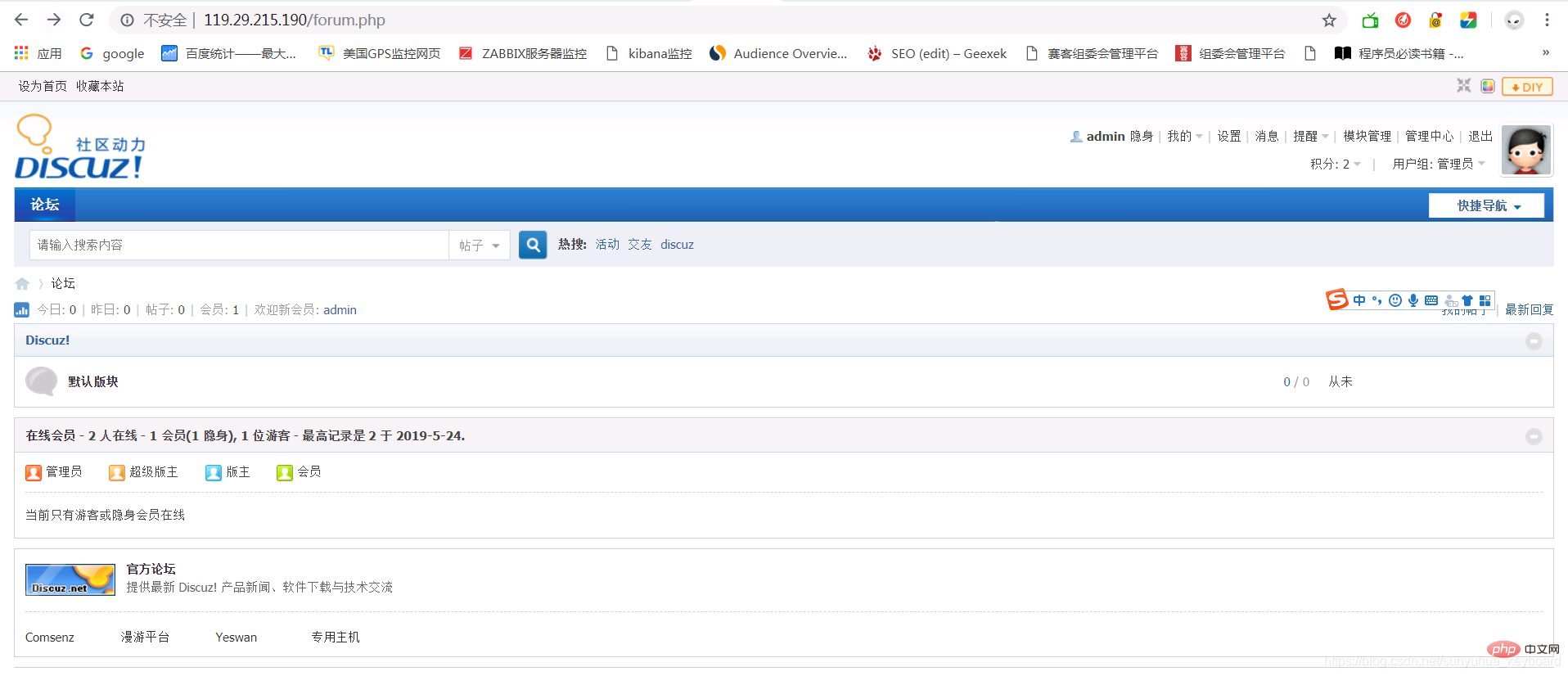Run search with the magnifier button

(x=533, y=245)
